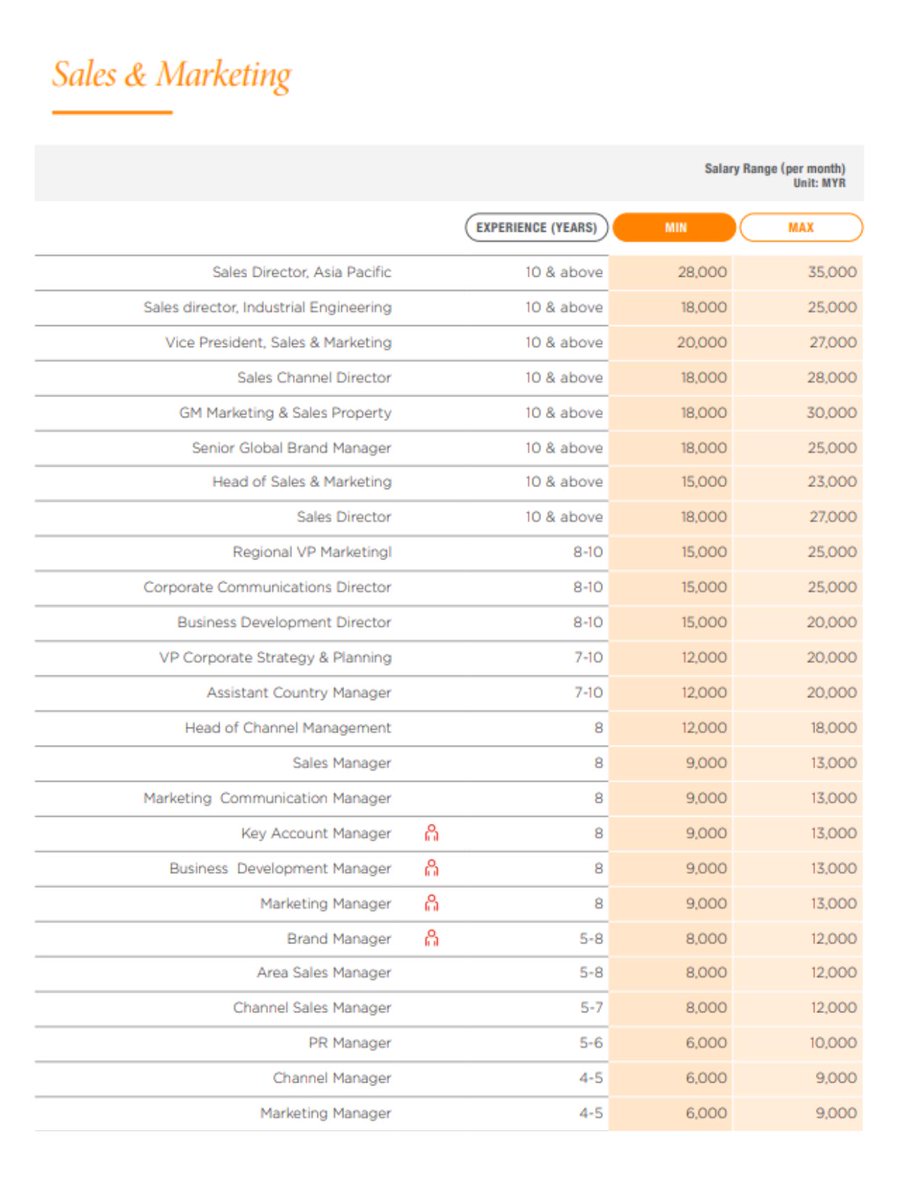Click the 5-6 experience value
This screenshot has width=900, height=1200.
(591, 1042)
